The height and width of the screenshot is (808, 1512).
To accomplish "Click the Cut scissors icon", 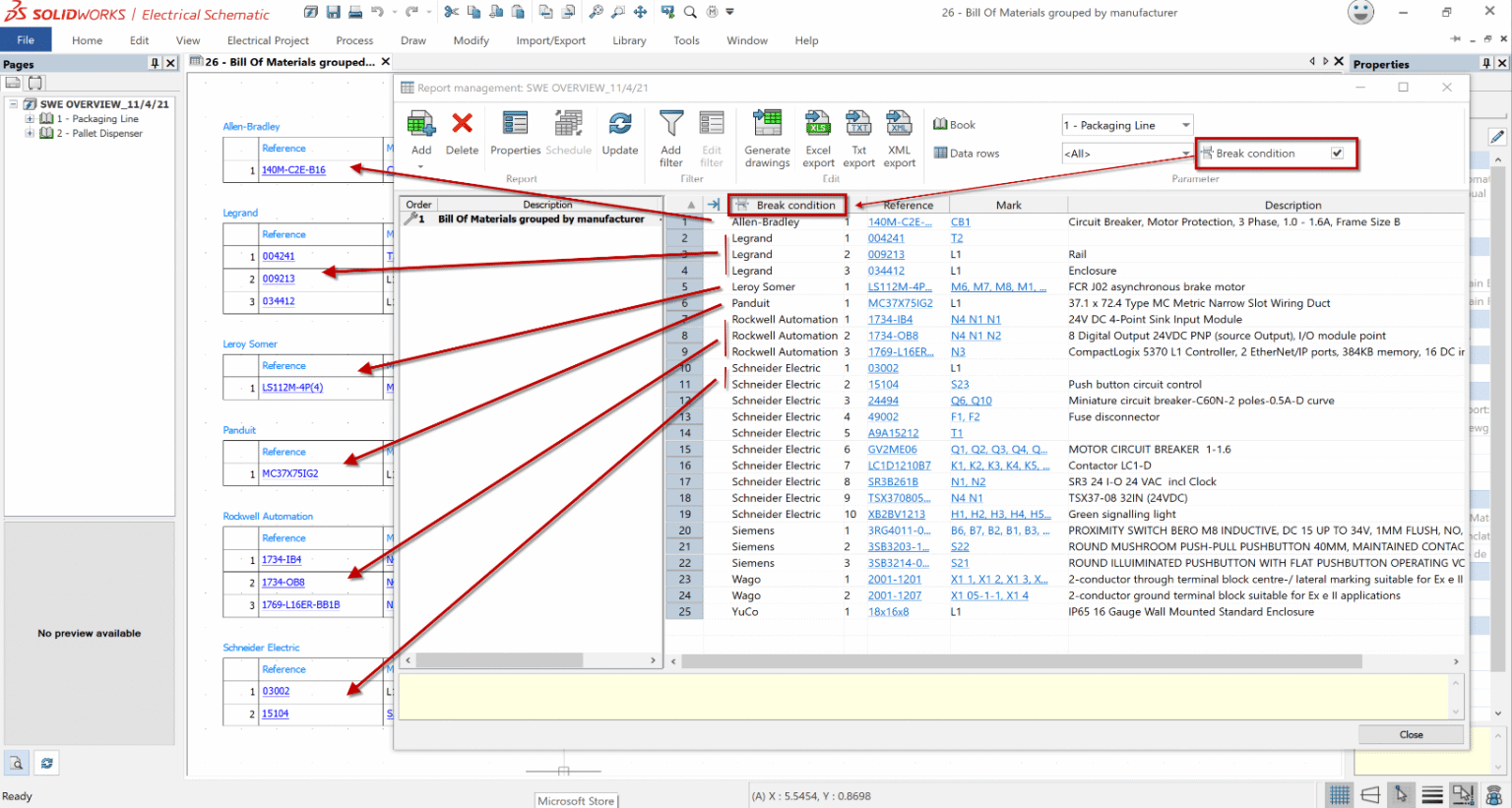I will click(x=451, y=12).
